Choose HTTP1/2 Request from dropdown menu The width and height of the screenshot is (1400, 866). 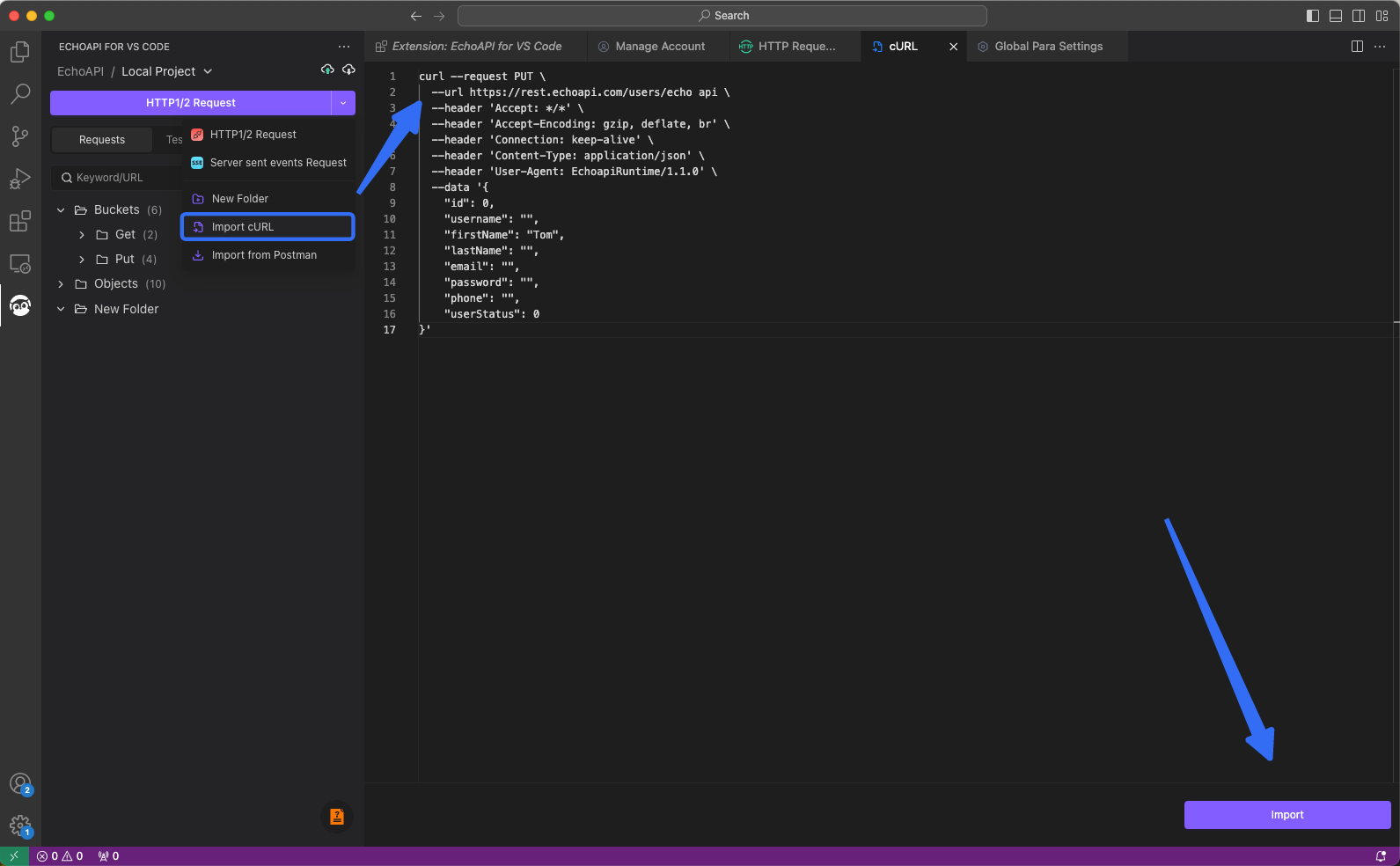tap(268, 135)
